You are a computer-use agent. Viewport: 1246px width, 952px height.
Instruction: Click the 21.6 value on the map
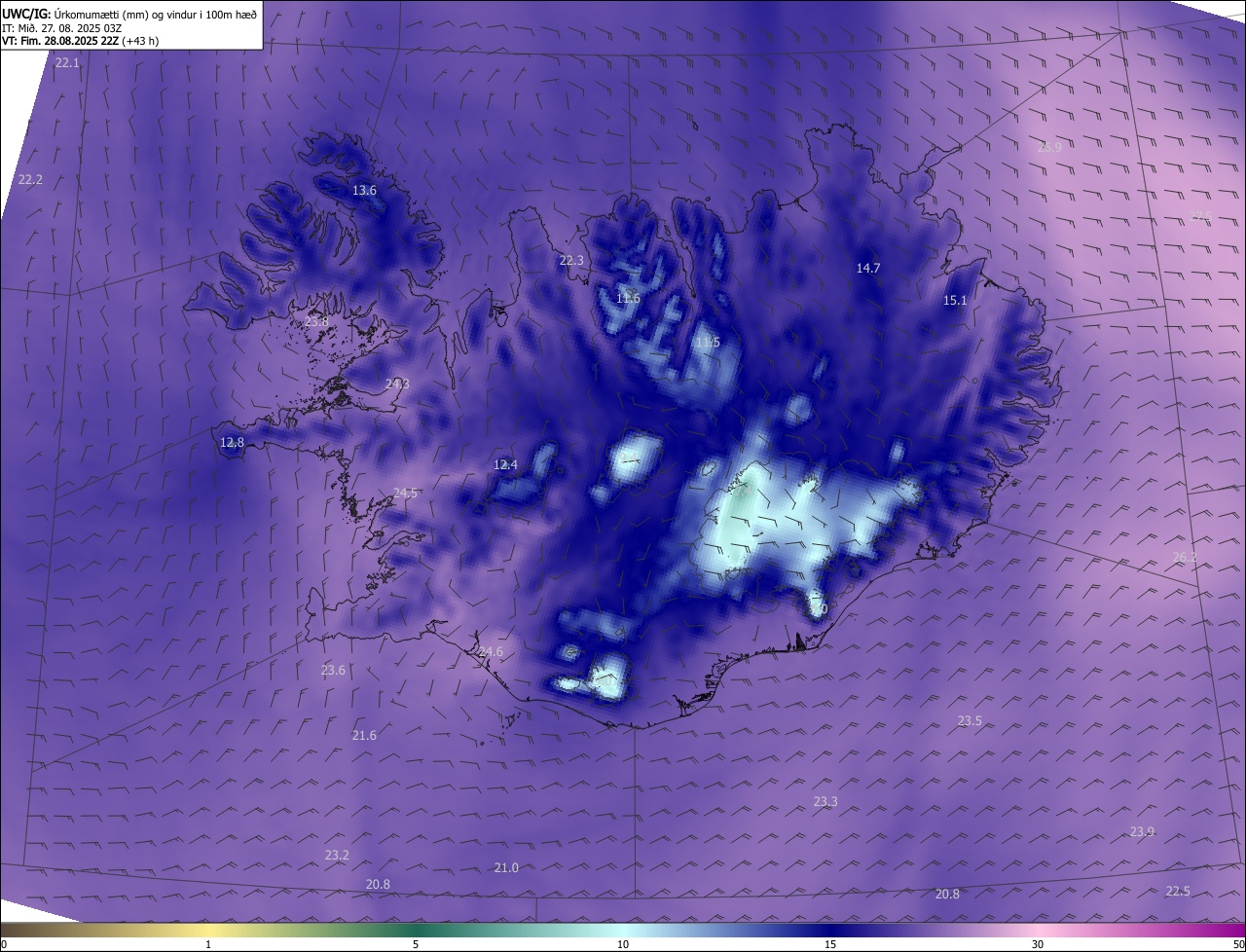(364, 736)
